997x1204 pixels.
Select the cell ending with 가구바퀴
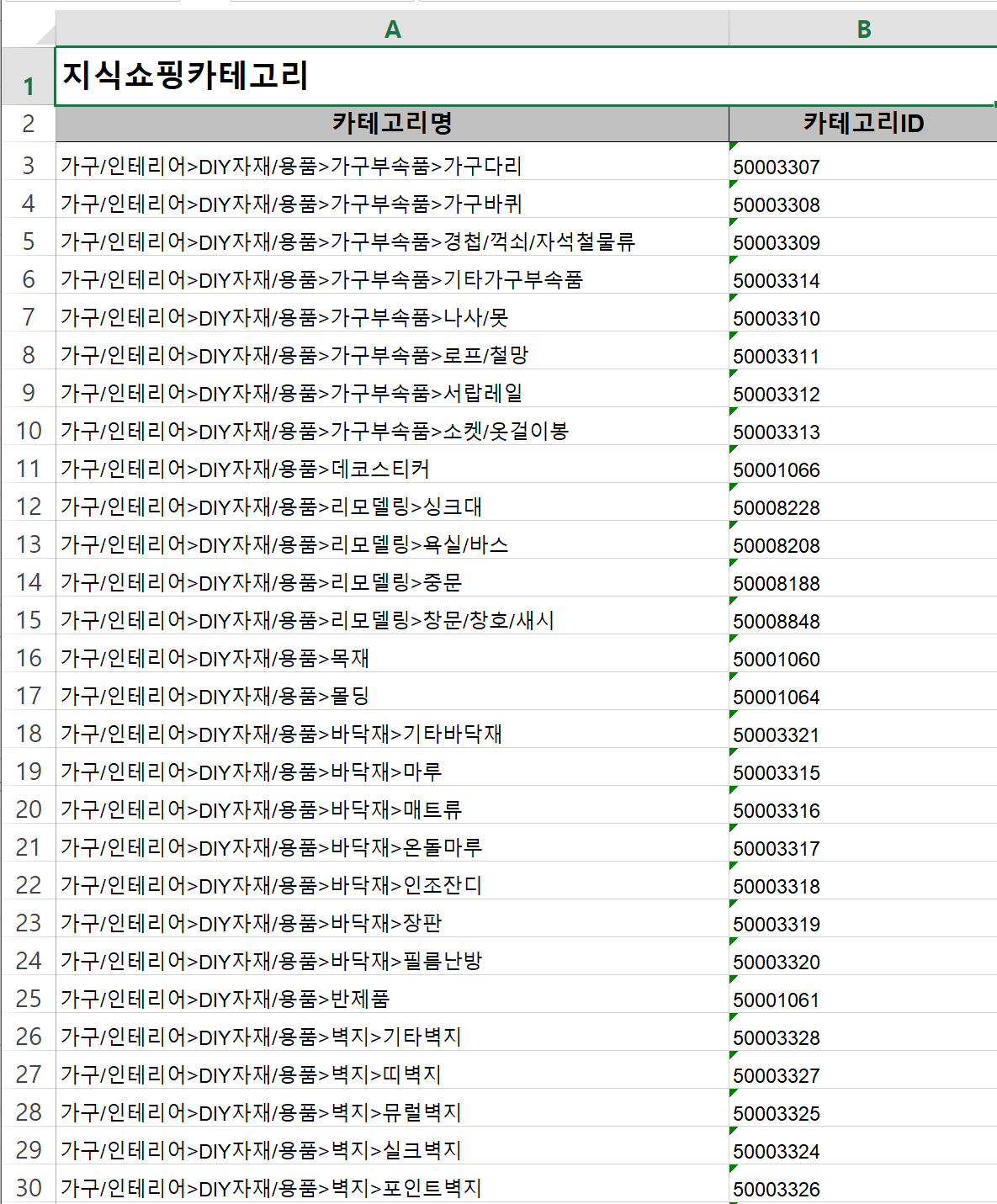(392, 199)
